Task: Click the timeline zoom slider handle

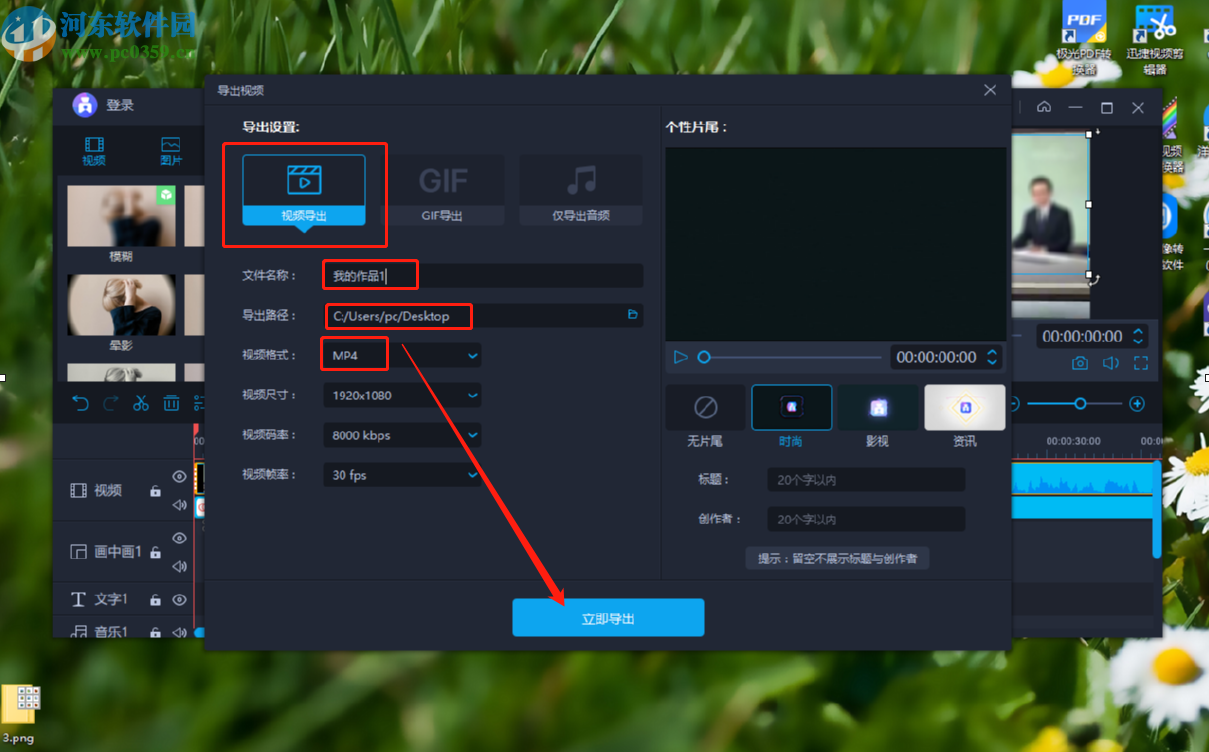Action: point(1080,403)
